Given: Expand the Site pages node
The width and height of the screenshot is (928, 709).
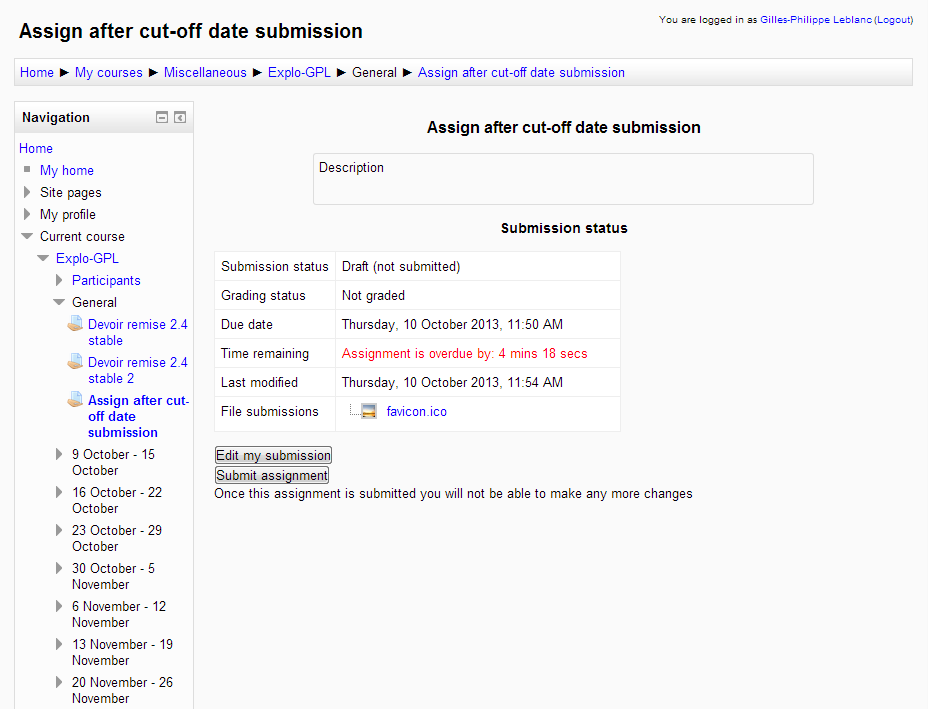Looking at the screenshot, I should click(x=27, y=192).
